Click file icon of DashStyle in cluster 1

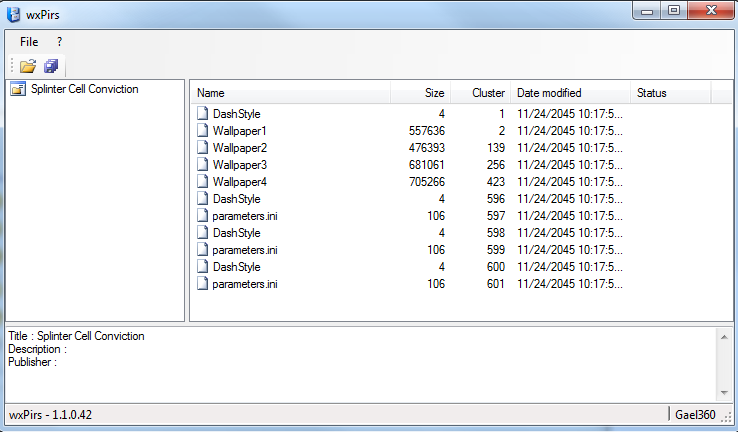click(x=202, y=113)
